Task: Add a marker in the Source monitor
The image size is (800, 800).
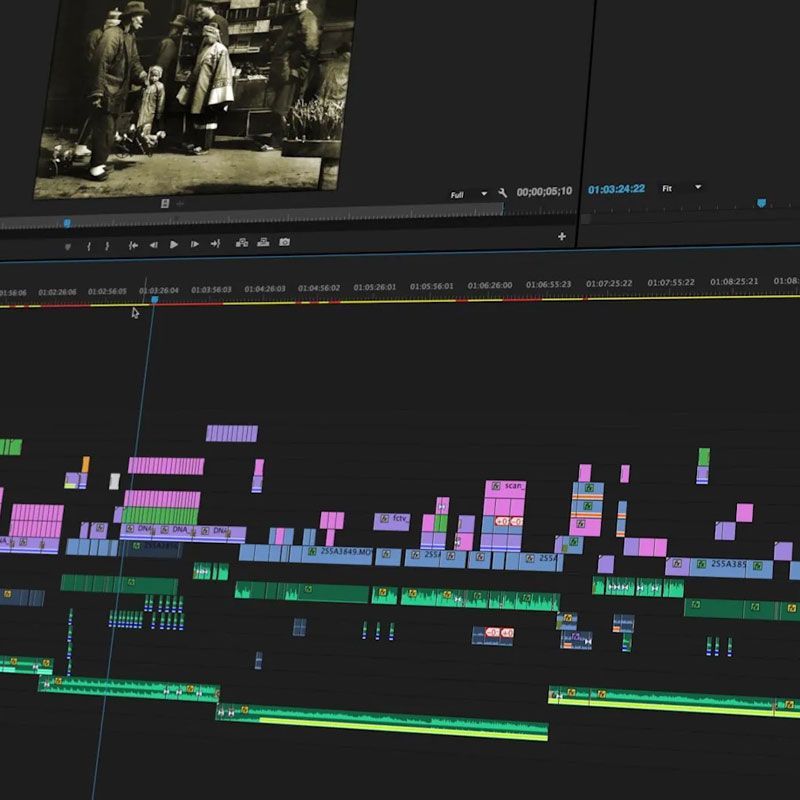Action: tap(67, 247)
